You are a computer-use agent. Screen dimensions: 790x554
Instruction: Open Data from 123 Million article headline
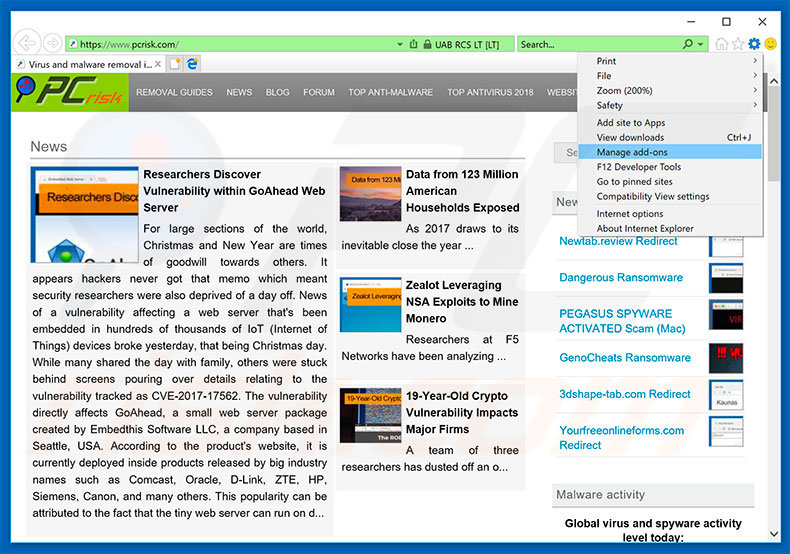coord(463,191)
